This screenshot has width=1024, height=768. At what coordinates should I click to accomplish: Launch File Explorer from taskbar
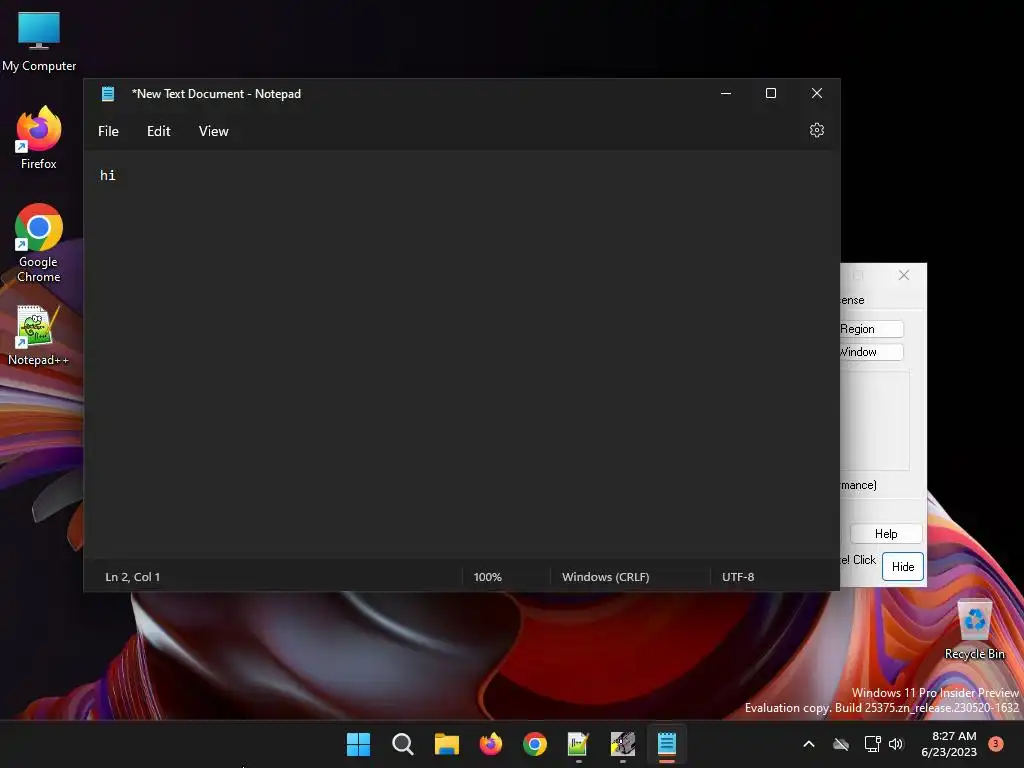447,744
